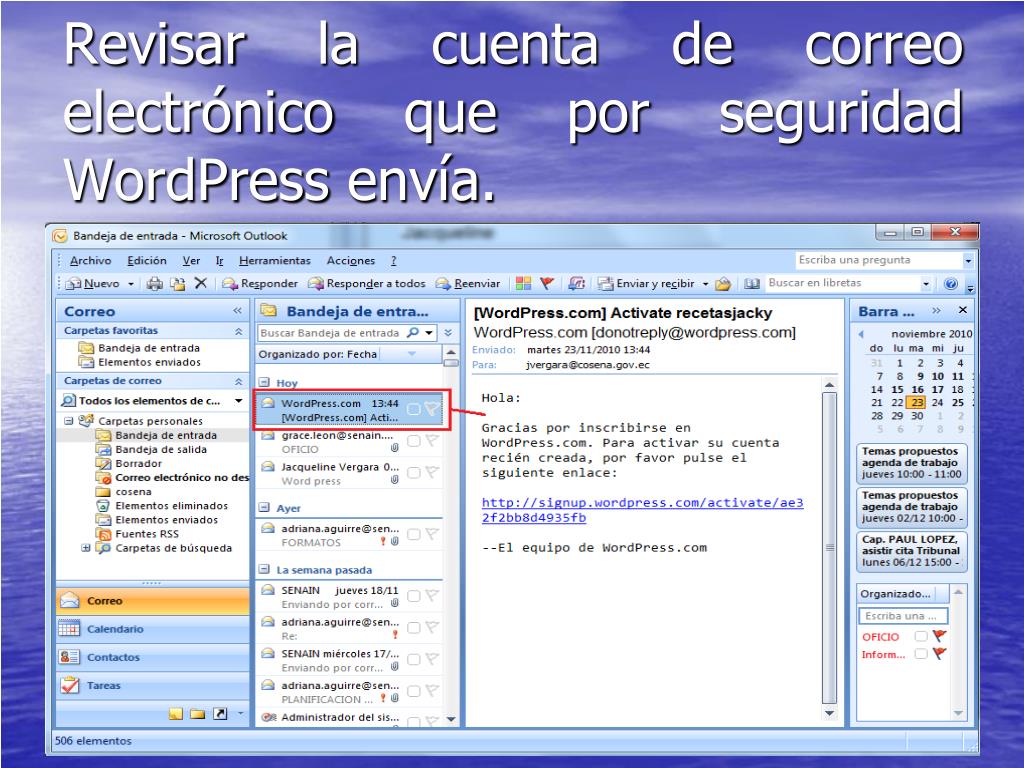Go to previous month in the calendar

click(x=861, y=334)
